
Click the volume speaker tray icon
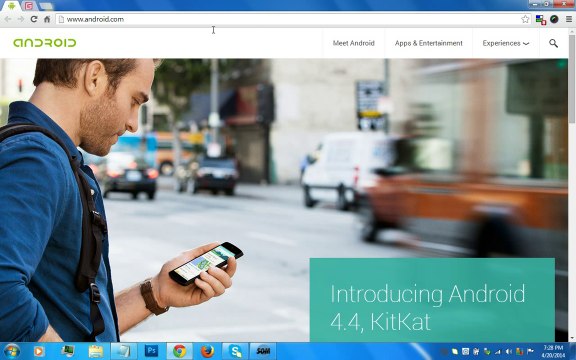(x=509, y=352)
